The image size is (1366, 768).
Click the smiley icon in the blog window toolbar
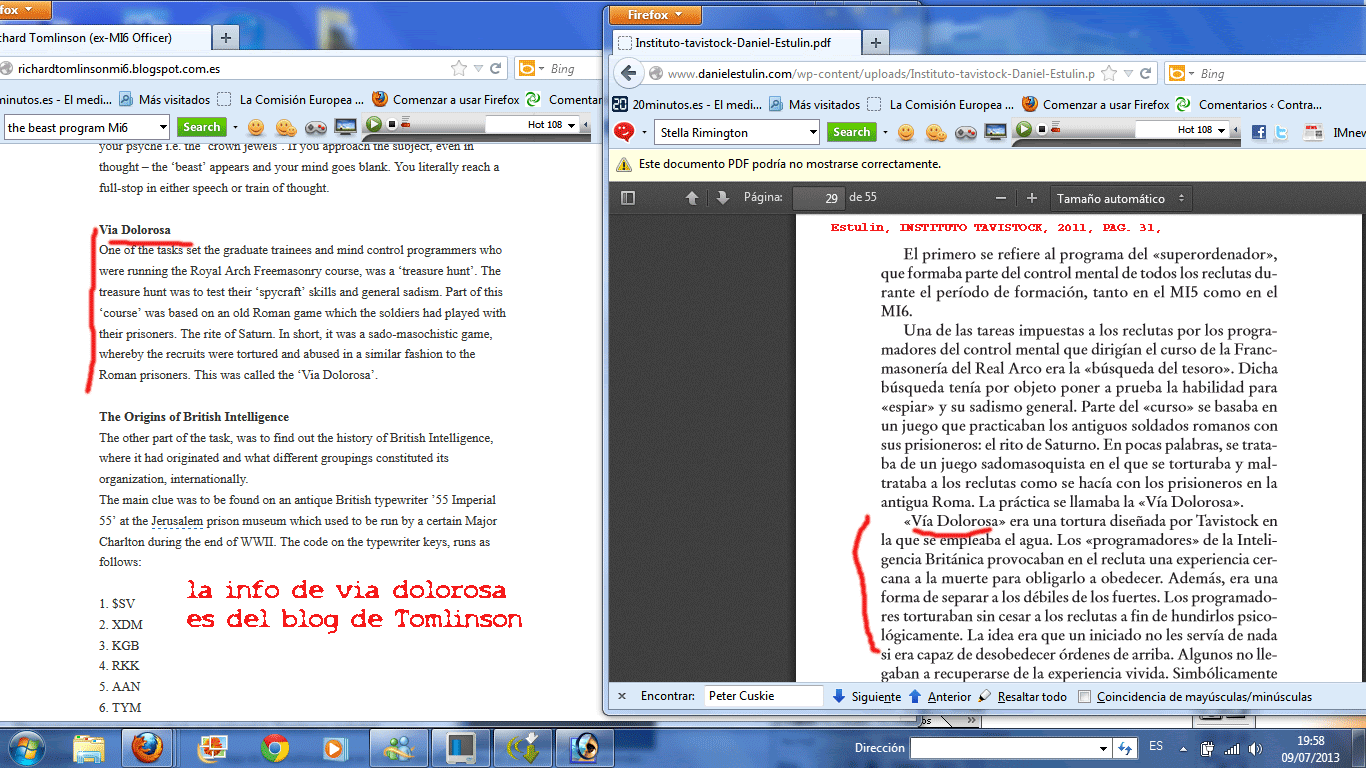(256, 127)
